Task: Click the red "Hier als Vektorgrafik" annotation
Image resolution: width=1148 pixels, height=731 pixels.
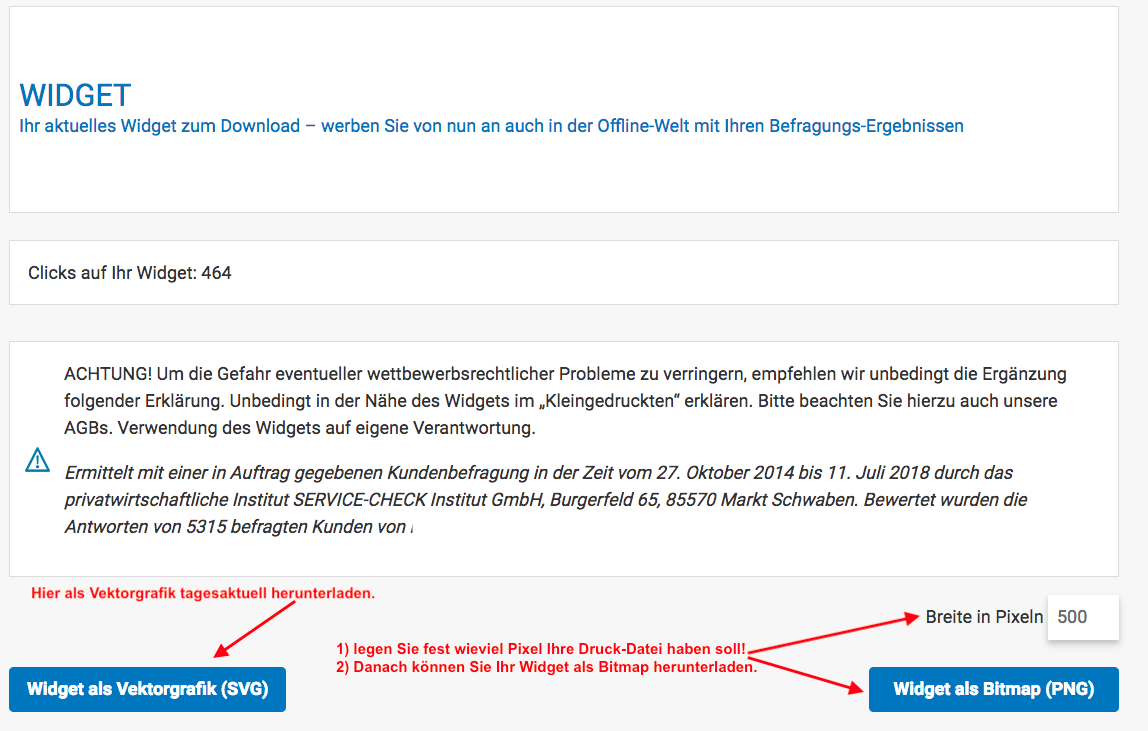Action: pyautogui.click(x=203, y=593)
